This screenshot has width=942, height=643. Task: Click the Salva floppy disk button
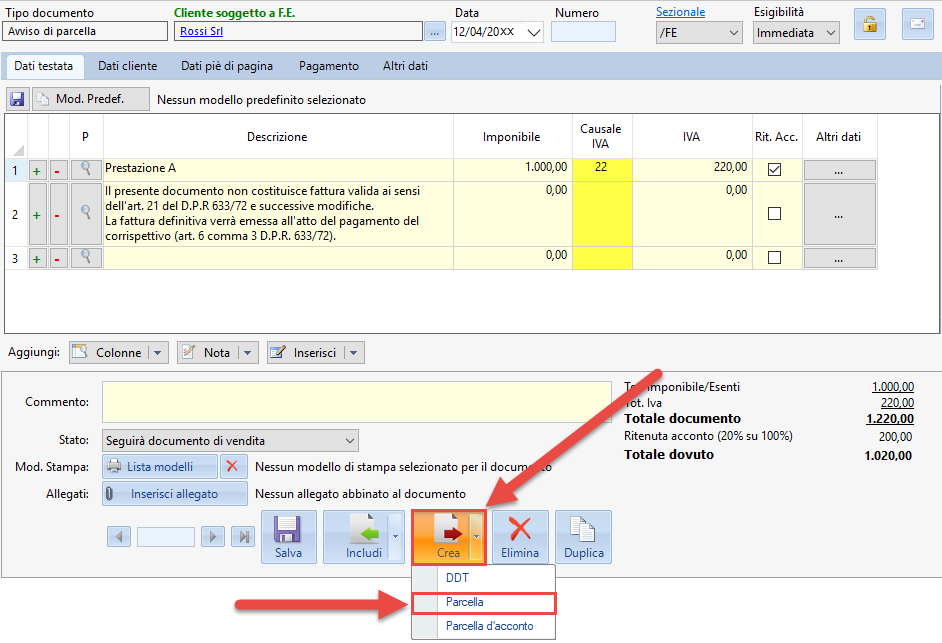coord(288,537)
